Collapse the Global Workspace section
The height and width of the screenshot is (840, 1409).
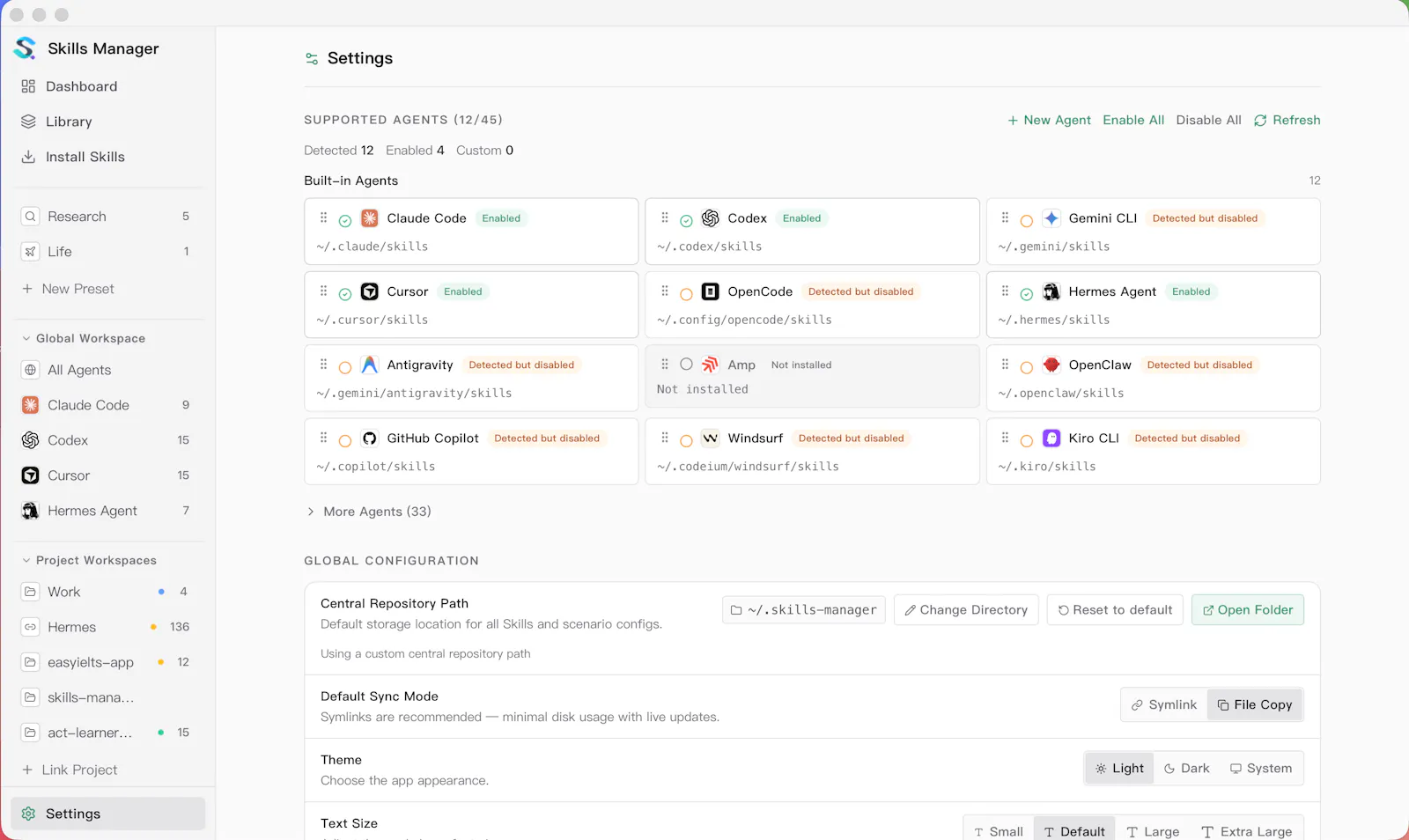tap(83, 338)
